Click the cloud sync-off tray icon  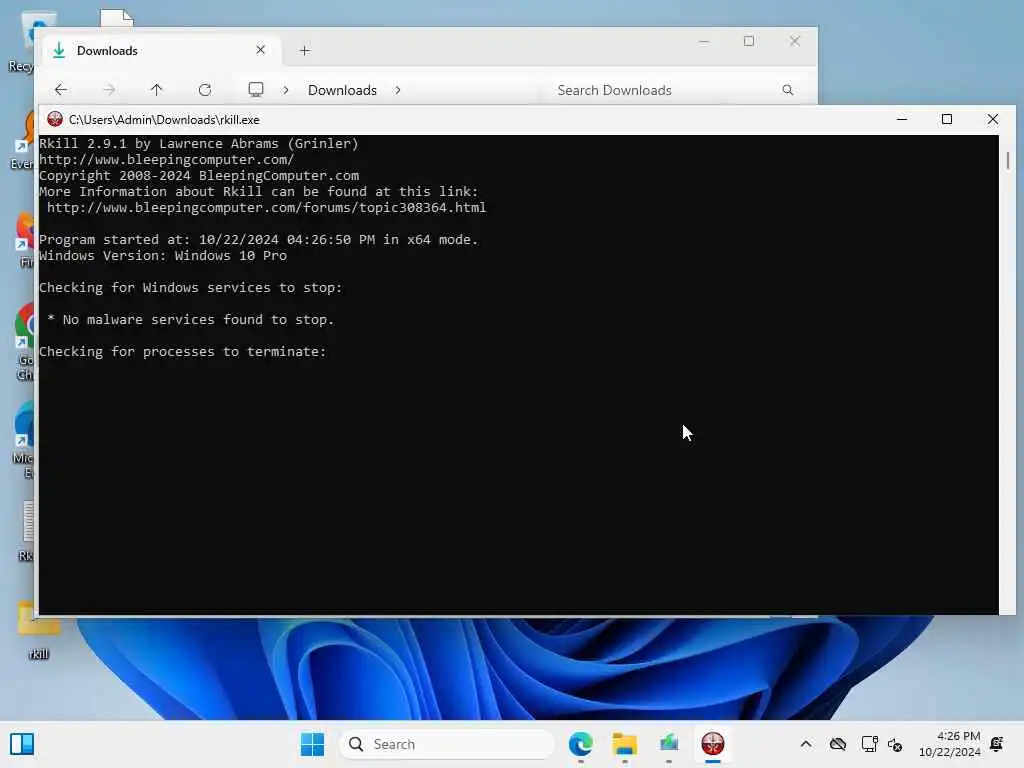click(838, 744)
